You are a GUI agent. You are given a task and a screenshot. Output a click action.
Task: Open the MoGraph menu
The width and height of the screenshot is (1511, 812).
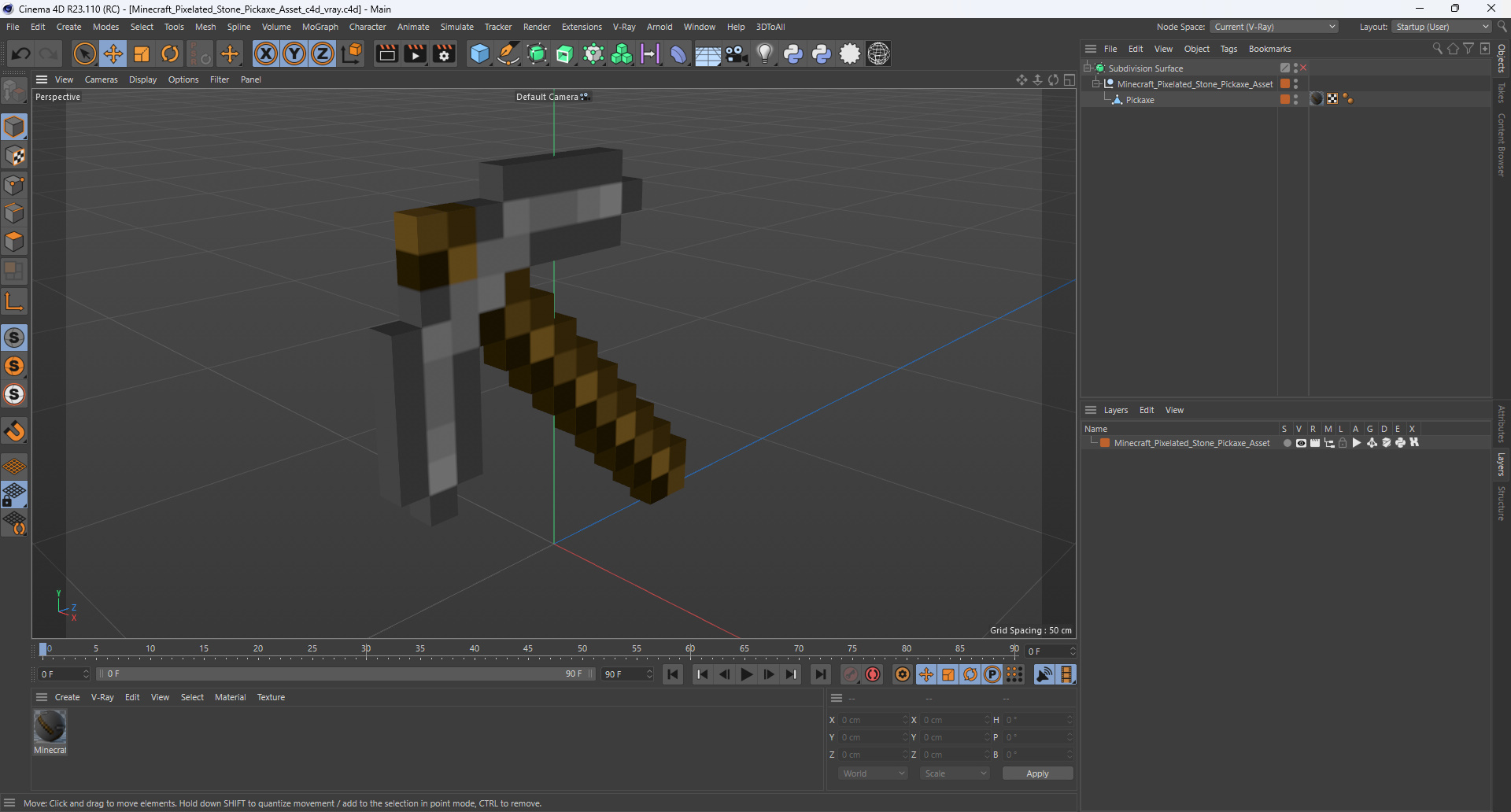[320, 27]
